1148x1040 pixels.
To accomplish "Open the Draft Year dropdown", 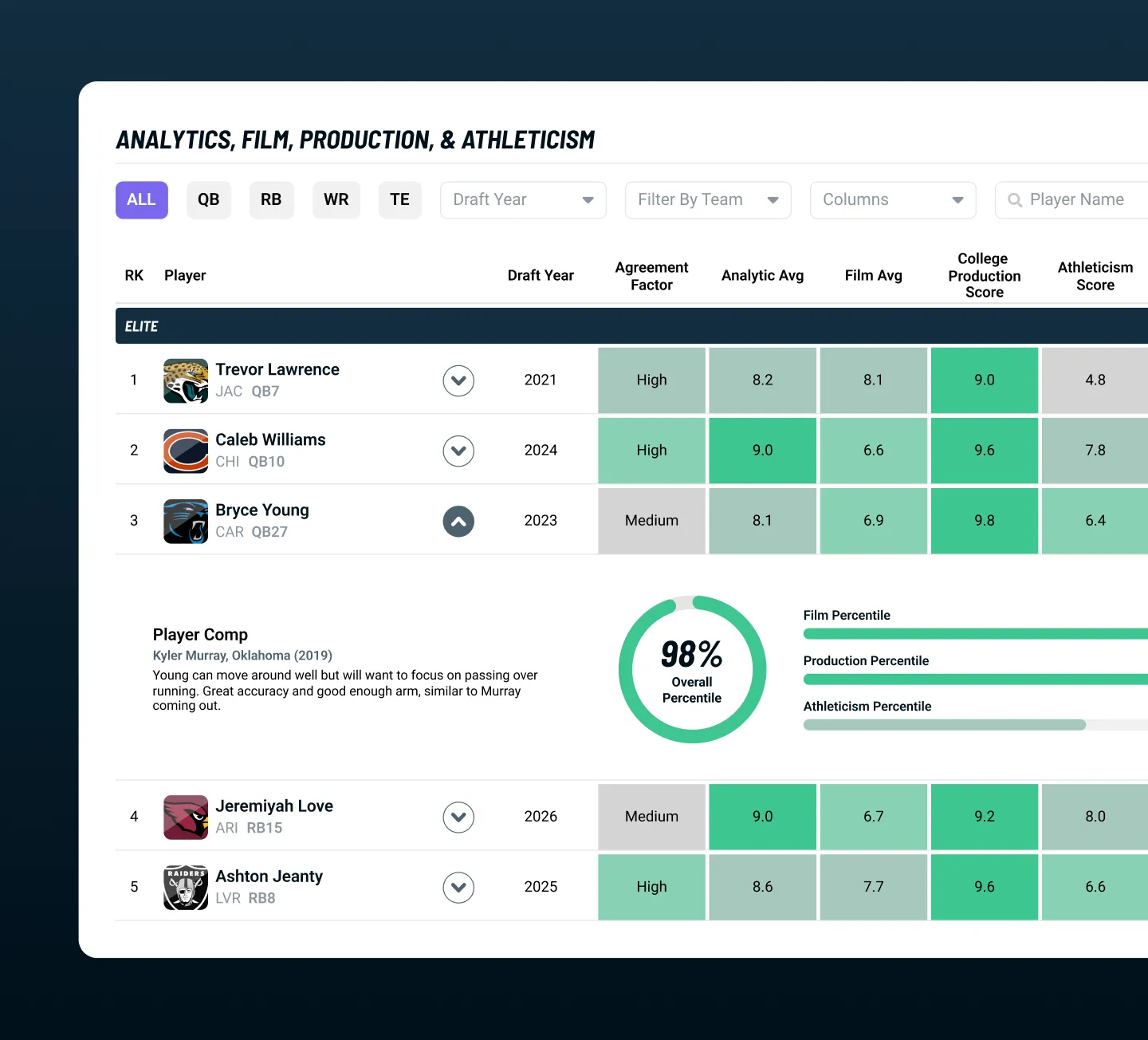I will 523,200.
